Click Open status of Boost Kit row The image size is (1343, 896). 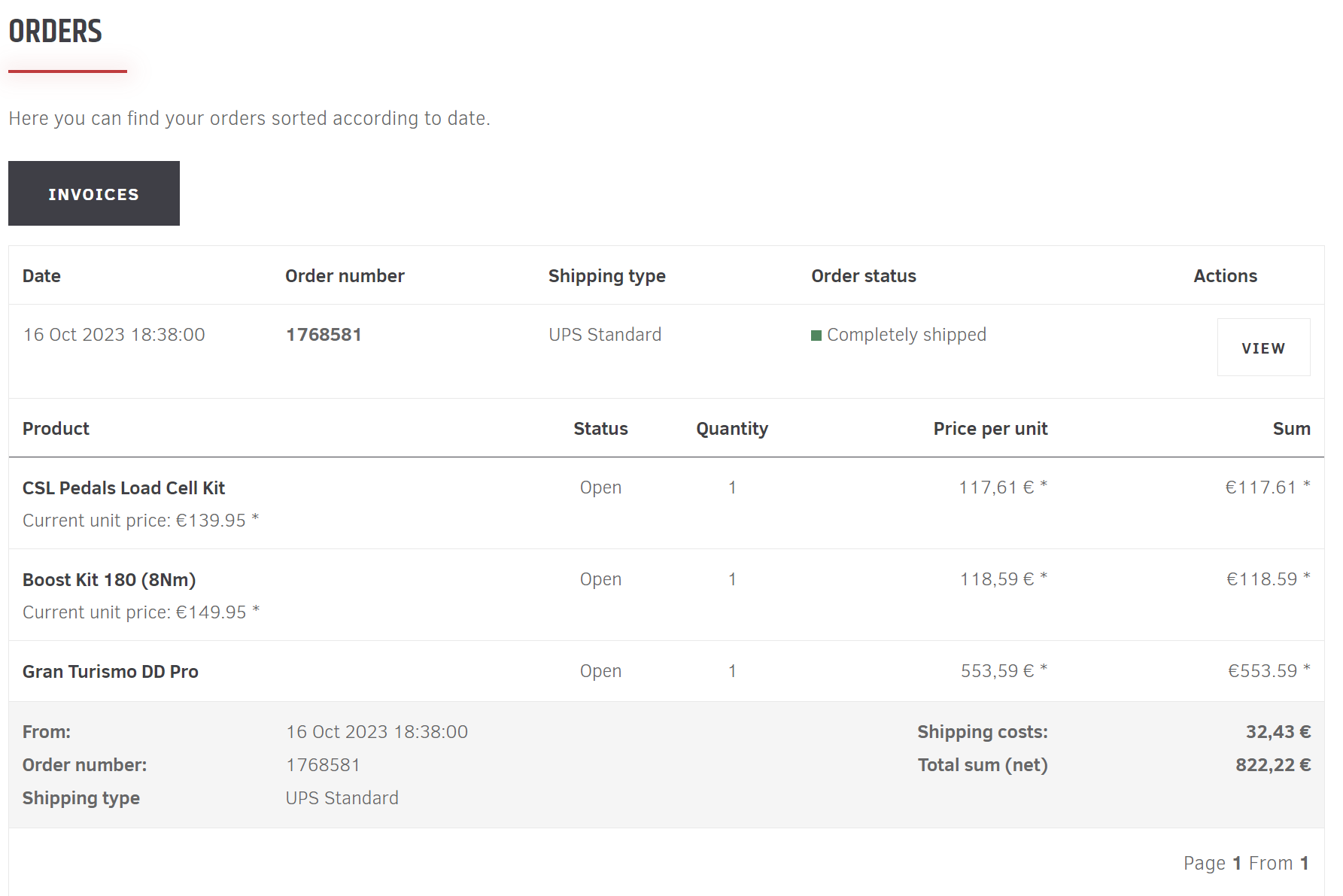coord(600,580)
